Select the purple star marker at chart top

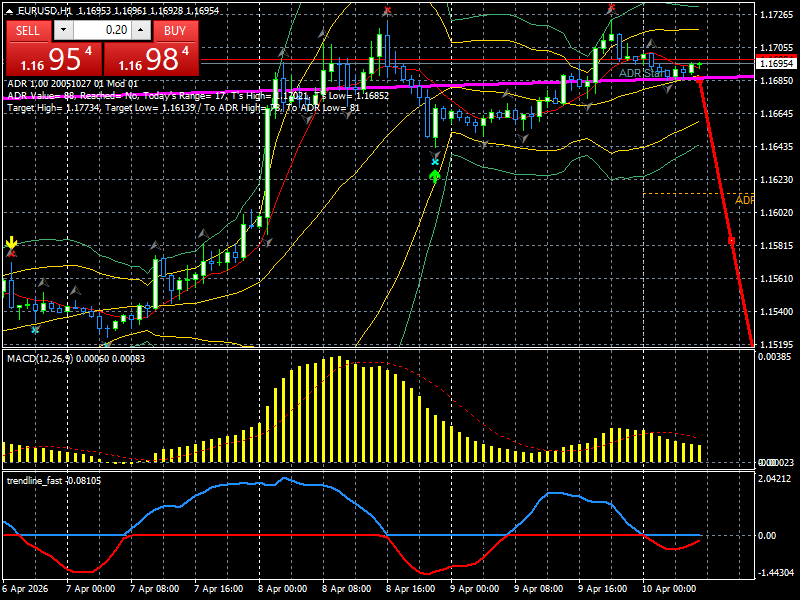point(387,8)
